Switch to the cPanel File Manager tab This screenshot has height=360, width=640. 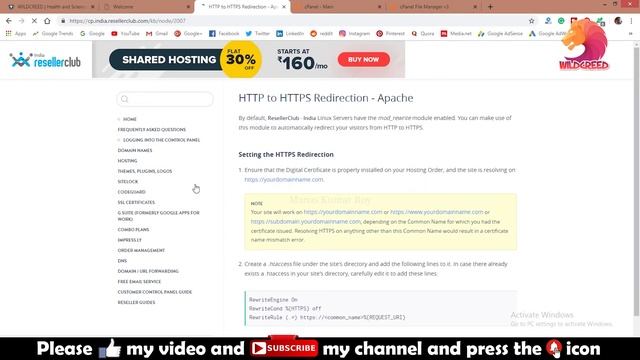(x=433, y=7)
